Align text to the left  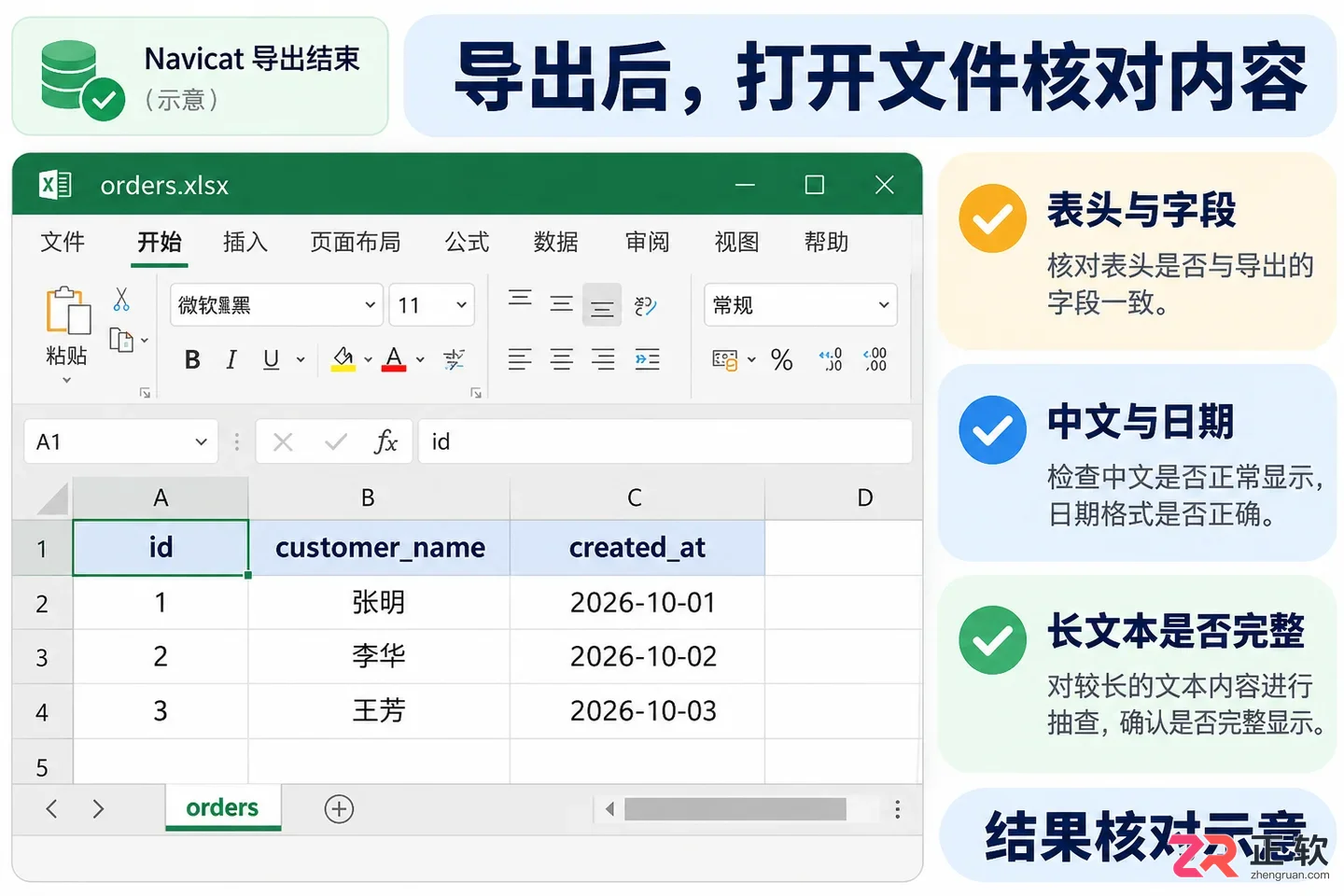click(520, 359)
